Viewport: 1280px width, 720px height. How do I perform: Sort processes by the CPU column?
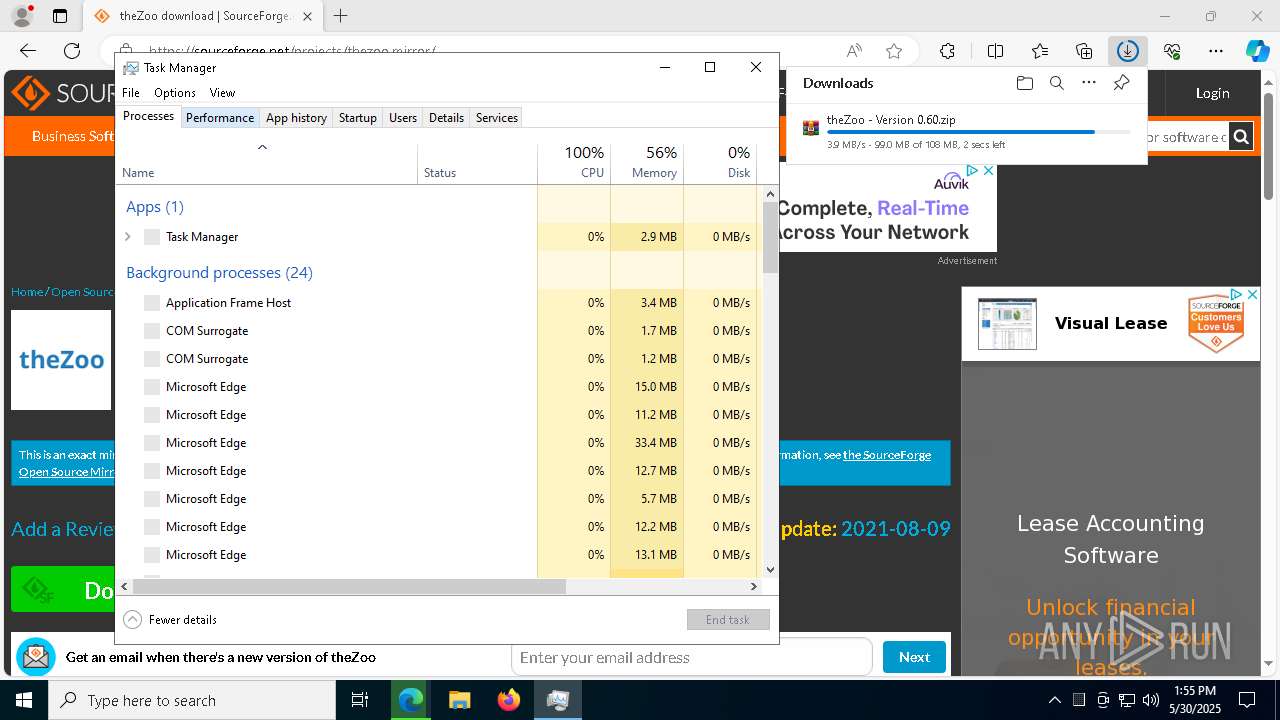click(x=574, y=163)
